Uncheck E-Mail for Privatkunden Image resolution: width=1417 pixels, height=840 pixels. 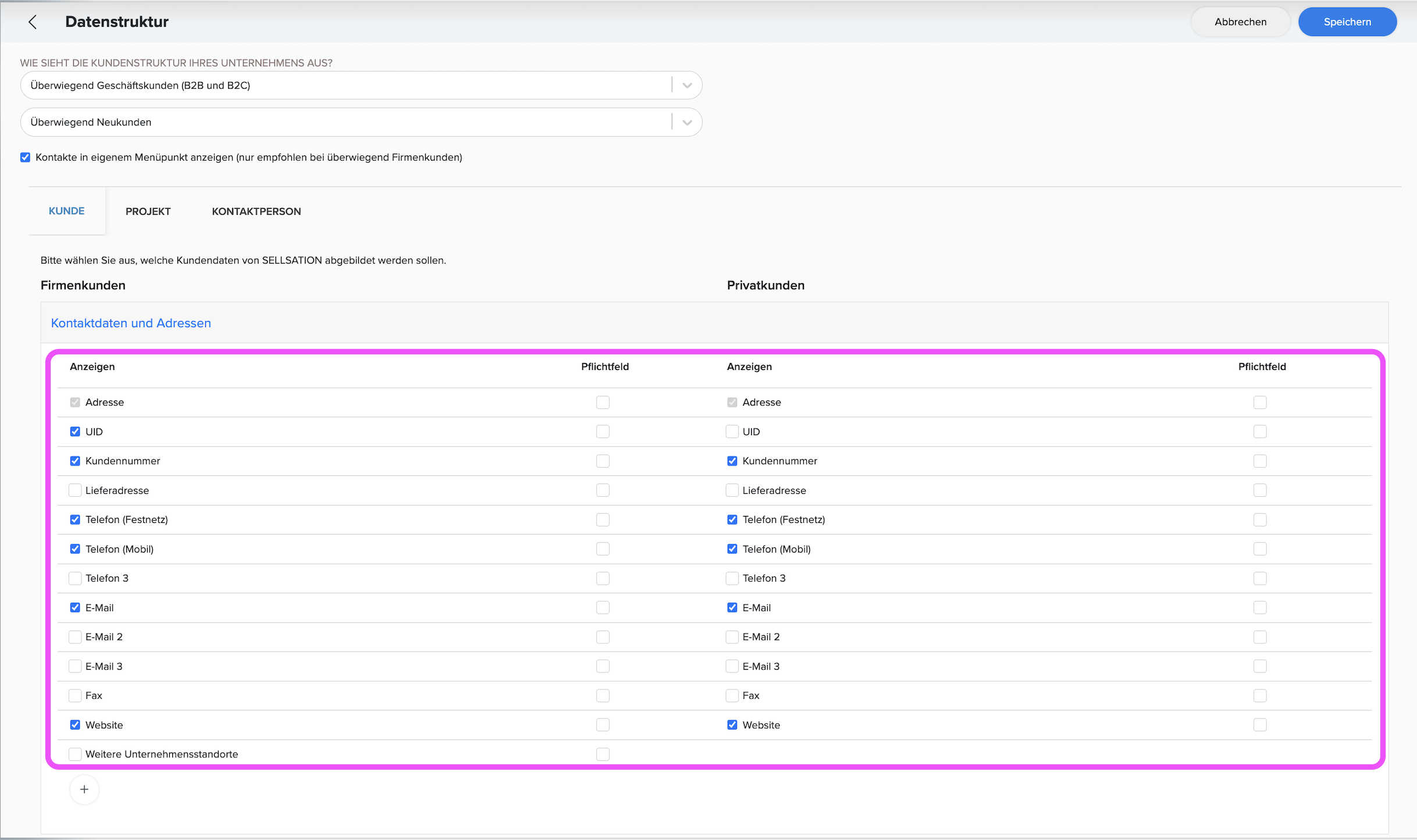(x=732, y=608)
